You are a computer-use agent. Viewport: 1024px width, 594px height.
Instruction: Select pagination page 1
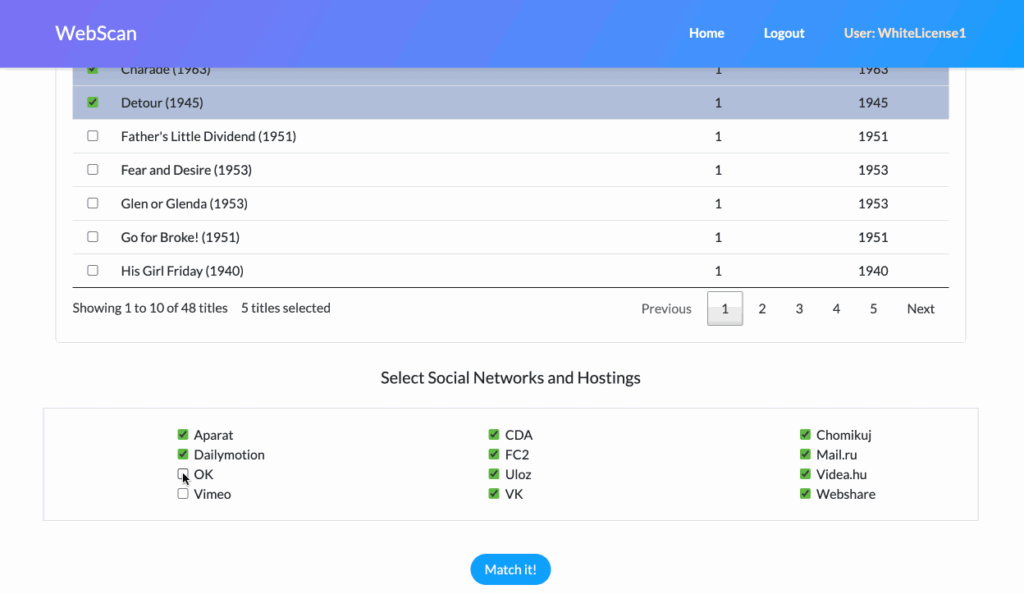[x=725, y=309]
